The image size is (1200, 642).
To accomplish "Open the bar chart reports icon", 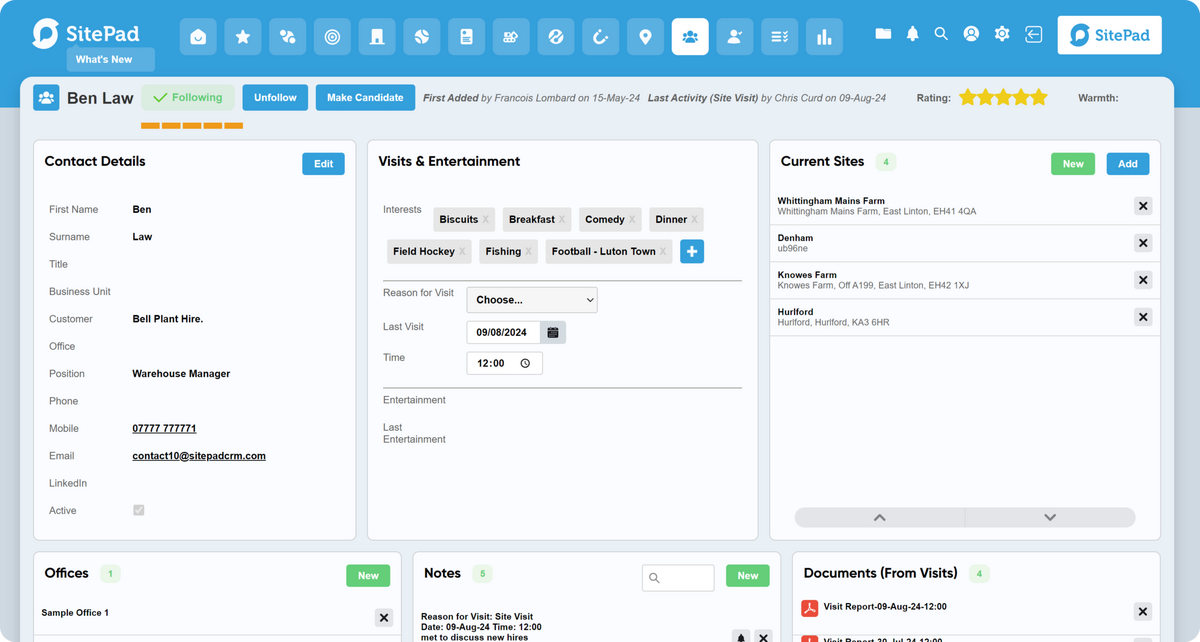I will (824, 37).
